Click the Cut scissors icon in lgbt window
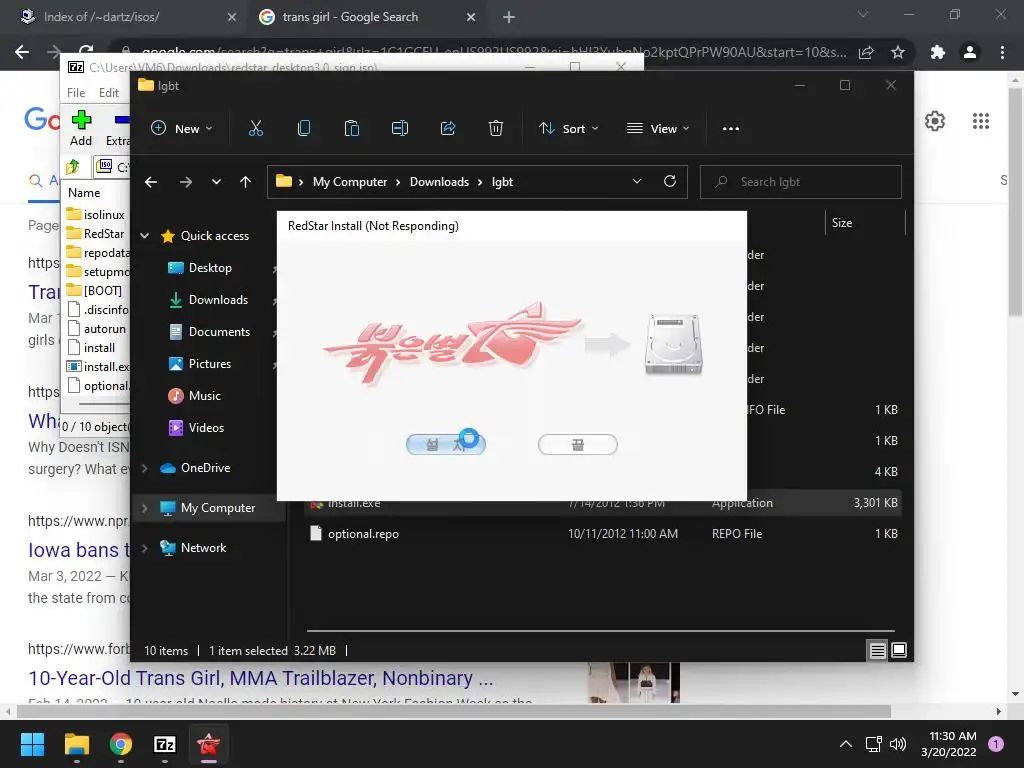1024x768 pixels. click(x=255, y=129)
